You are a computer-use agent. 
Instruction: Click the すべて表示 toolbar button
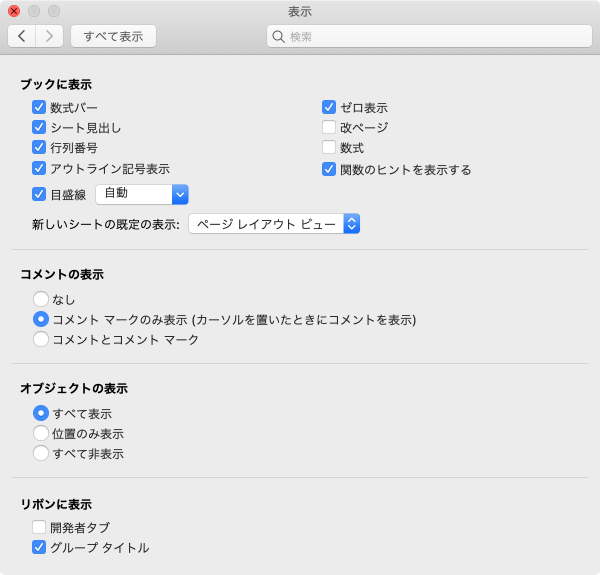[113, 36]
